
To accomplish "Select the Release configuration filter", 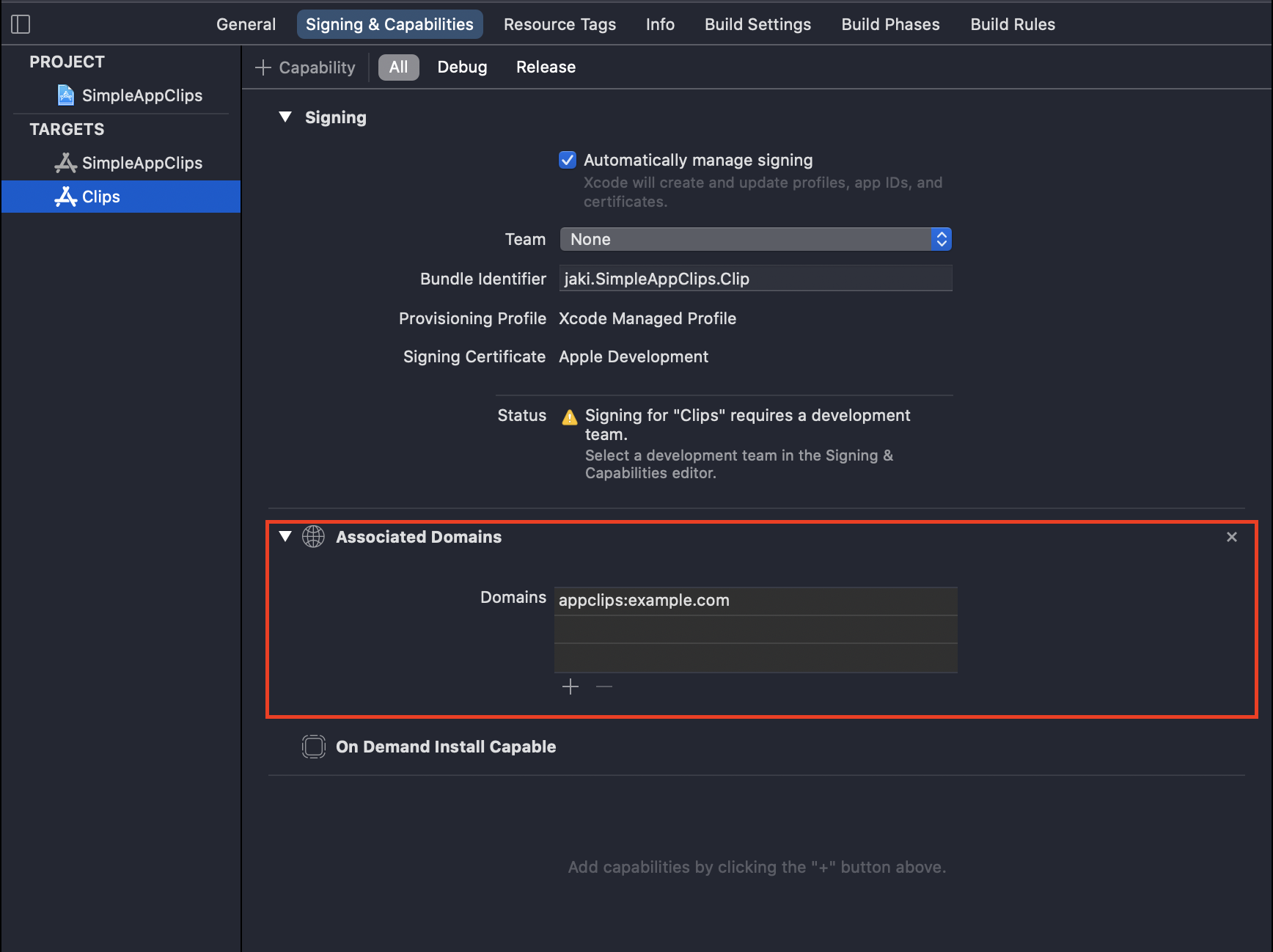I will tap(546, 67).
